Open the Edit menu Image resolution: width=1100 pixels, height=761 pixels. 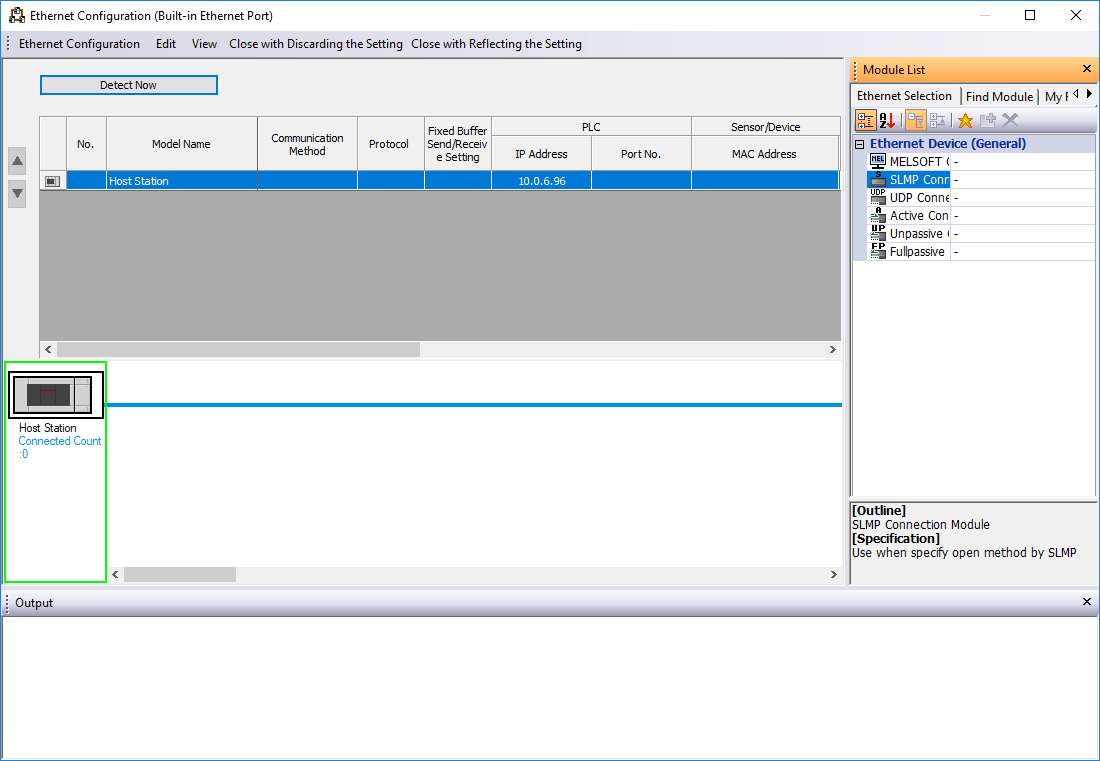166,44
